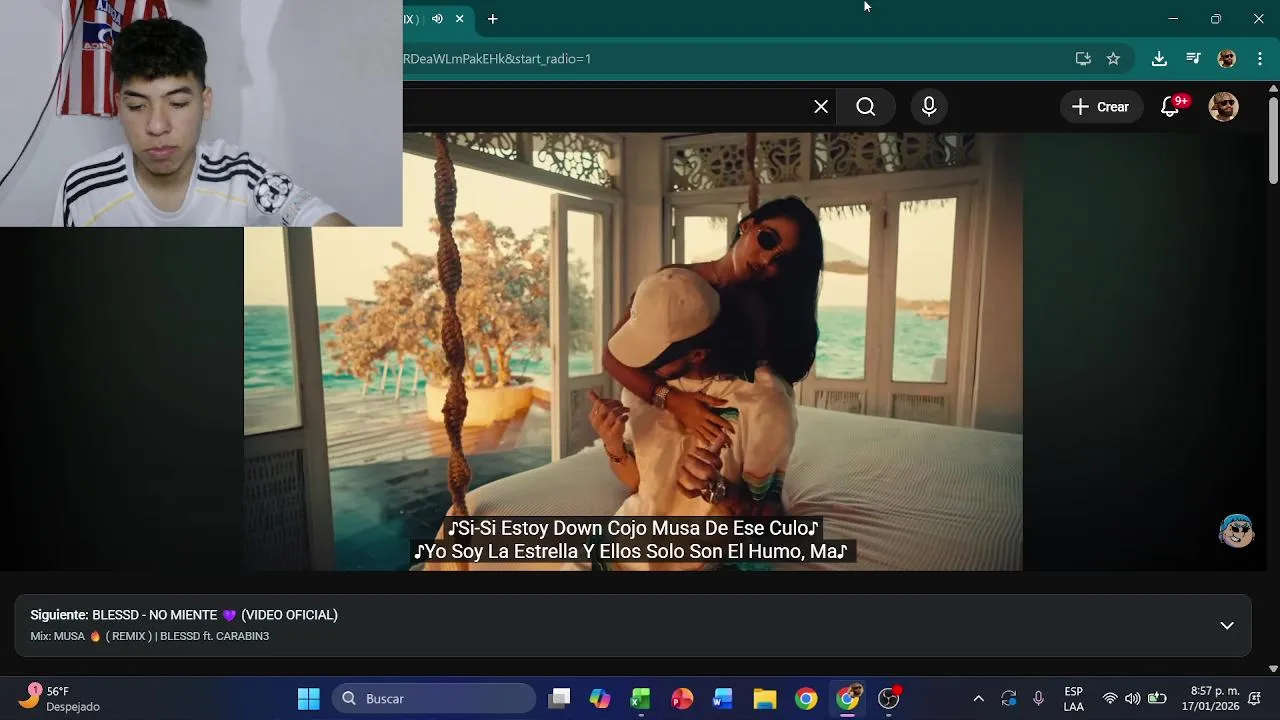Open the Chrome profile avatar

point(1227,59)
